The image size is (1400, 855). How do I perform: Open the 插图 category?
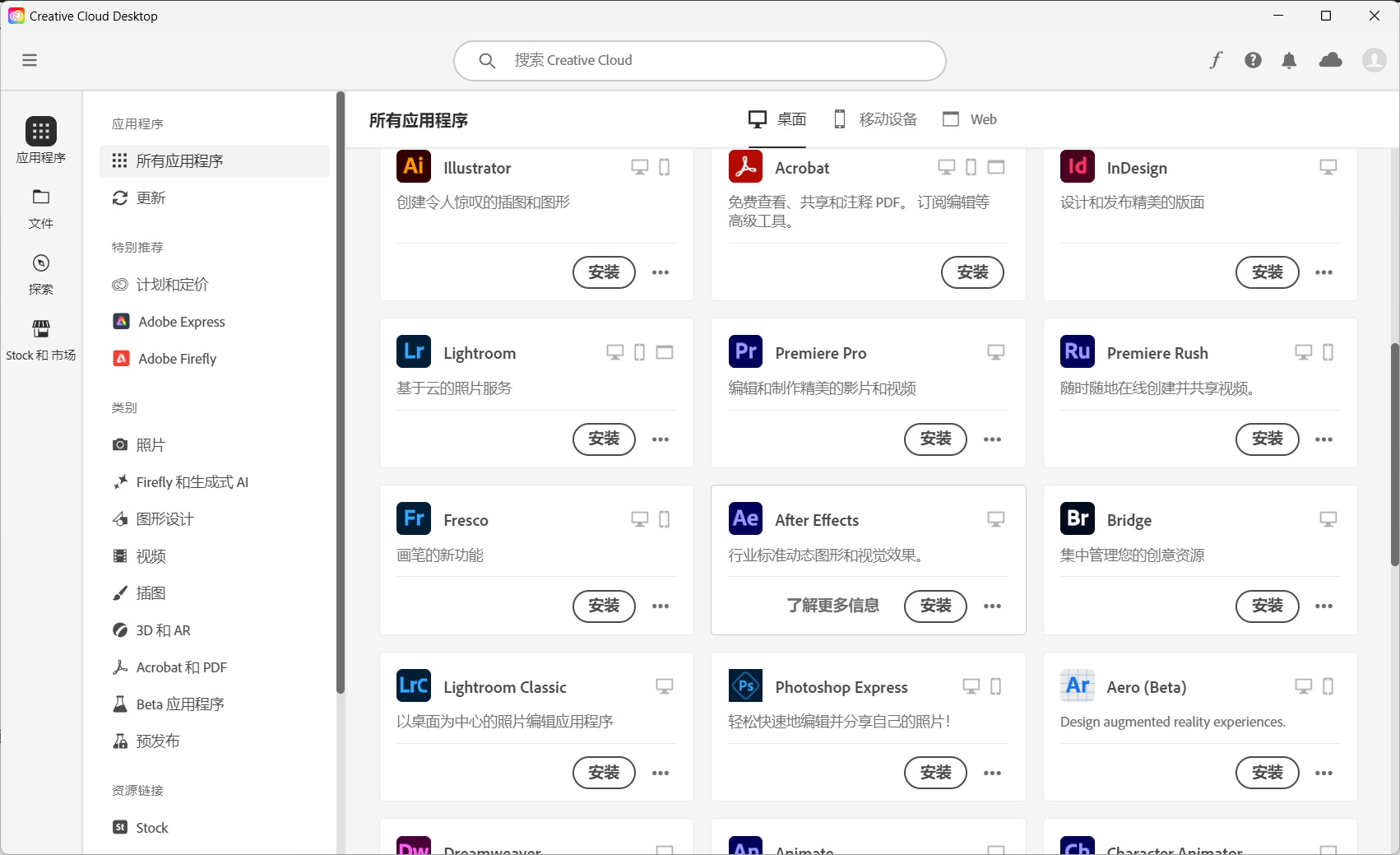[215, 592]
